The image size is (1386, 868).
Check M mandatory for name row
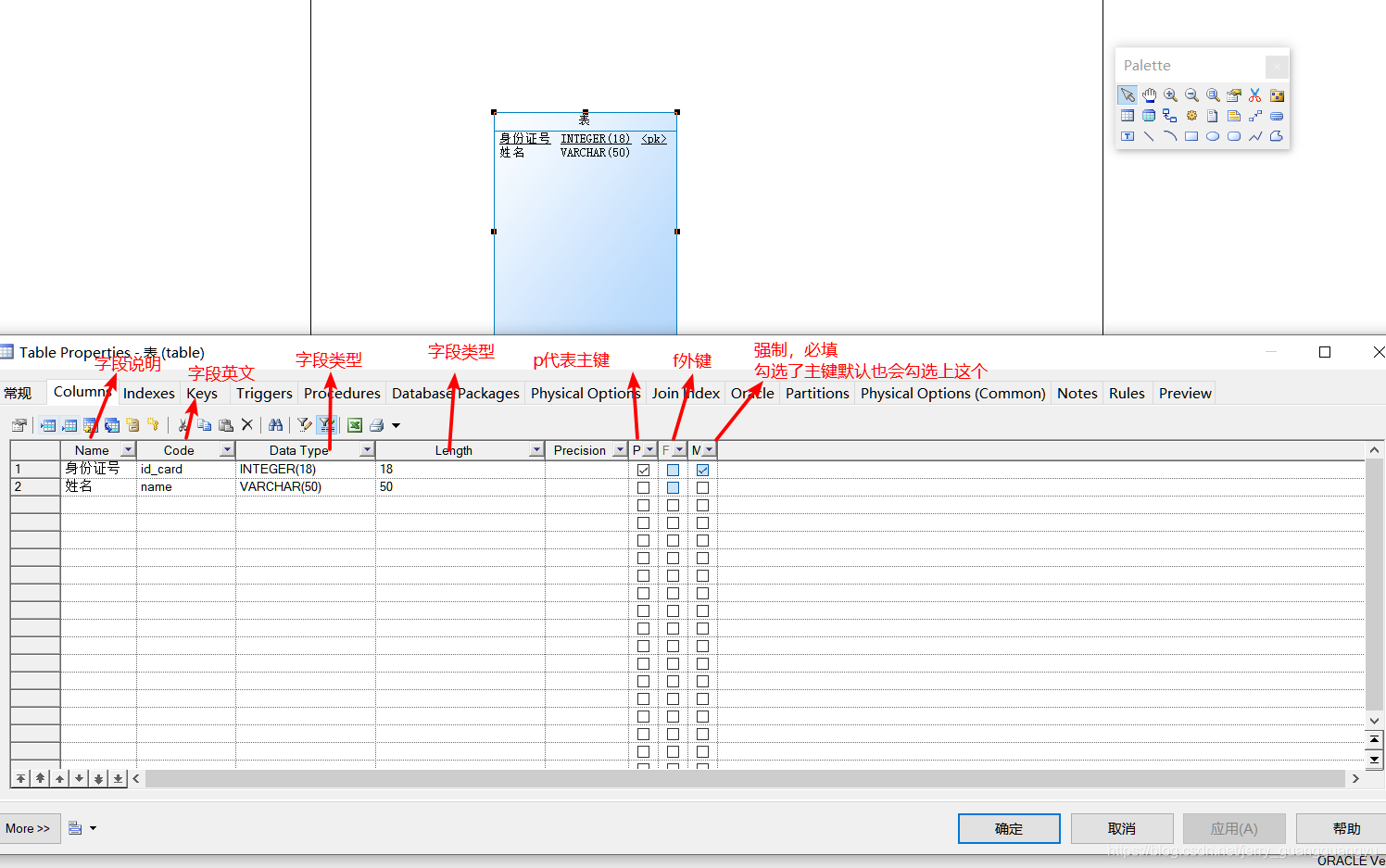tap(702, 487)
